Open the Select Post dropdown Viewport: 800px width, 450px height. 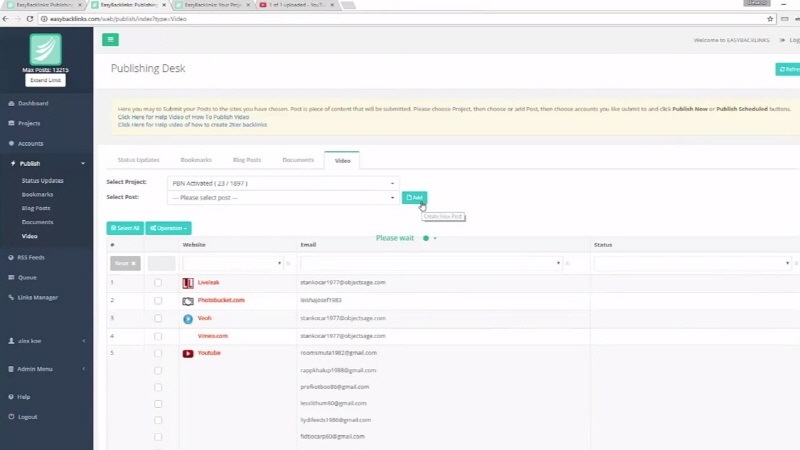283,197
